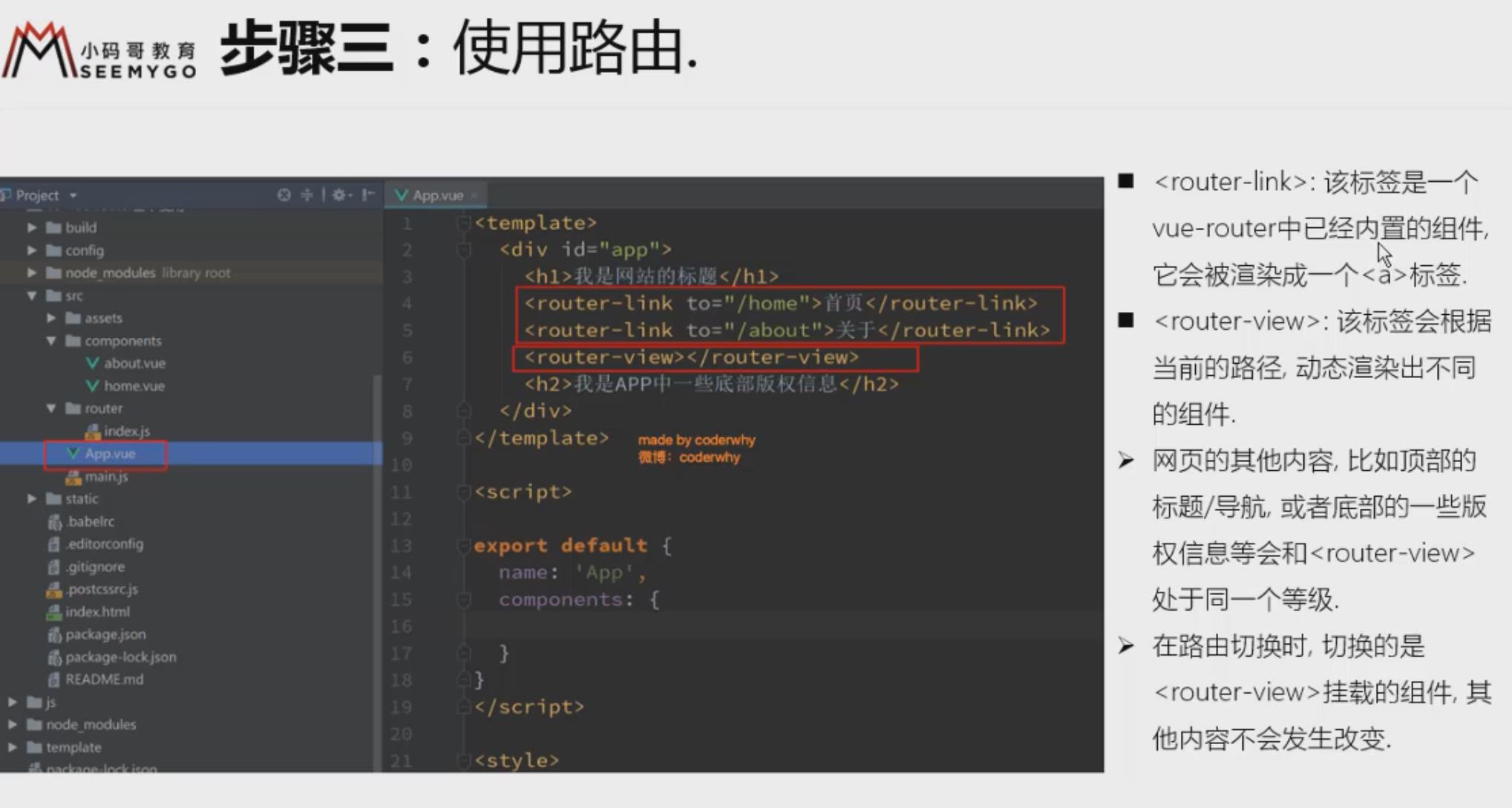Click line number 16 in the gutter
The image size is (1512, 808).
click(x=401, y=626)
